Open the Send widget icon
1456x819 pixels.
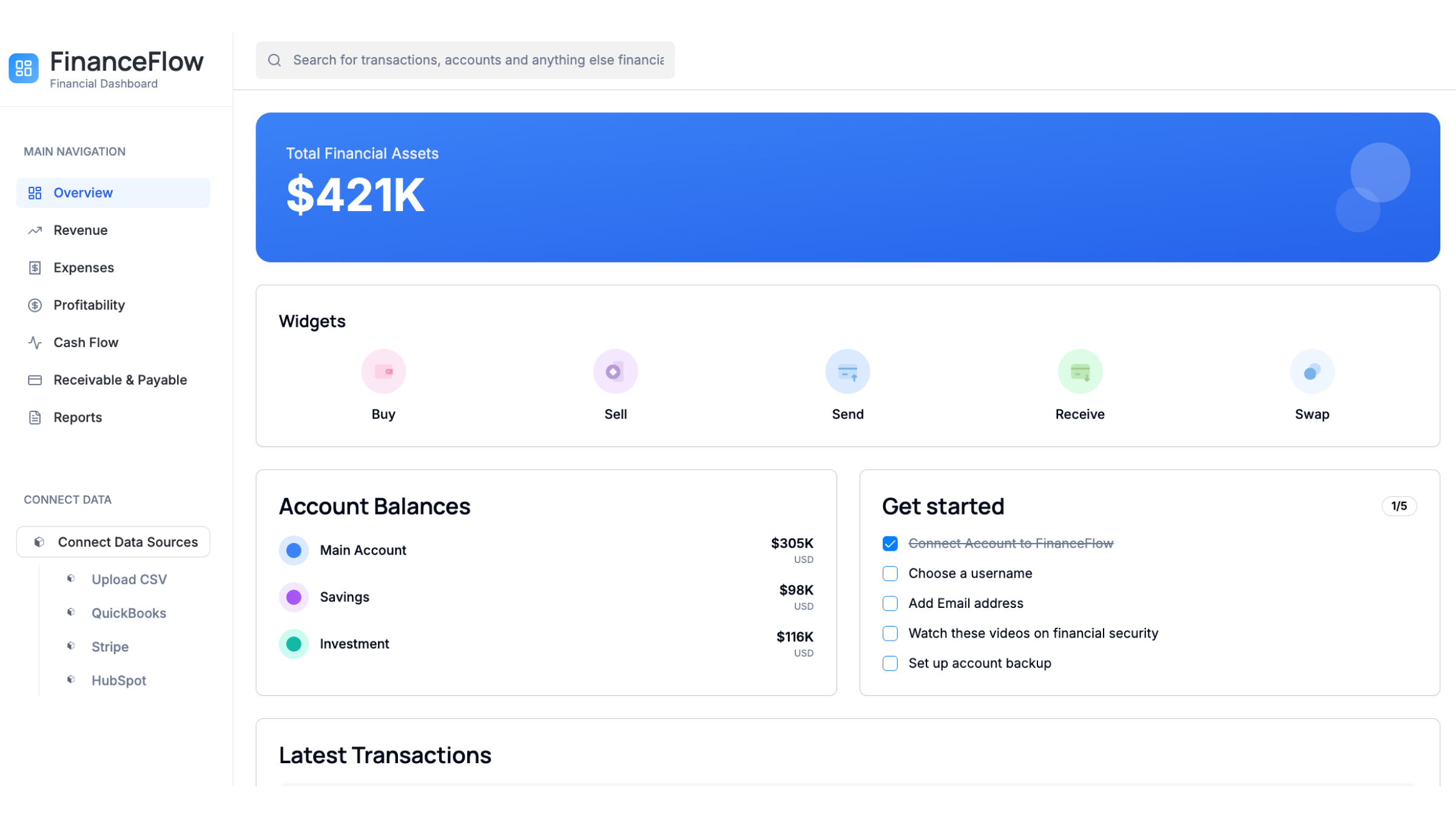848,371
